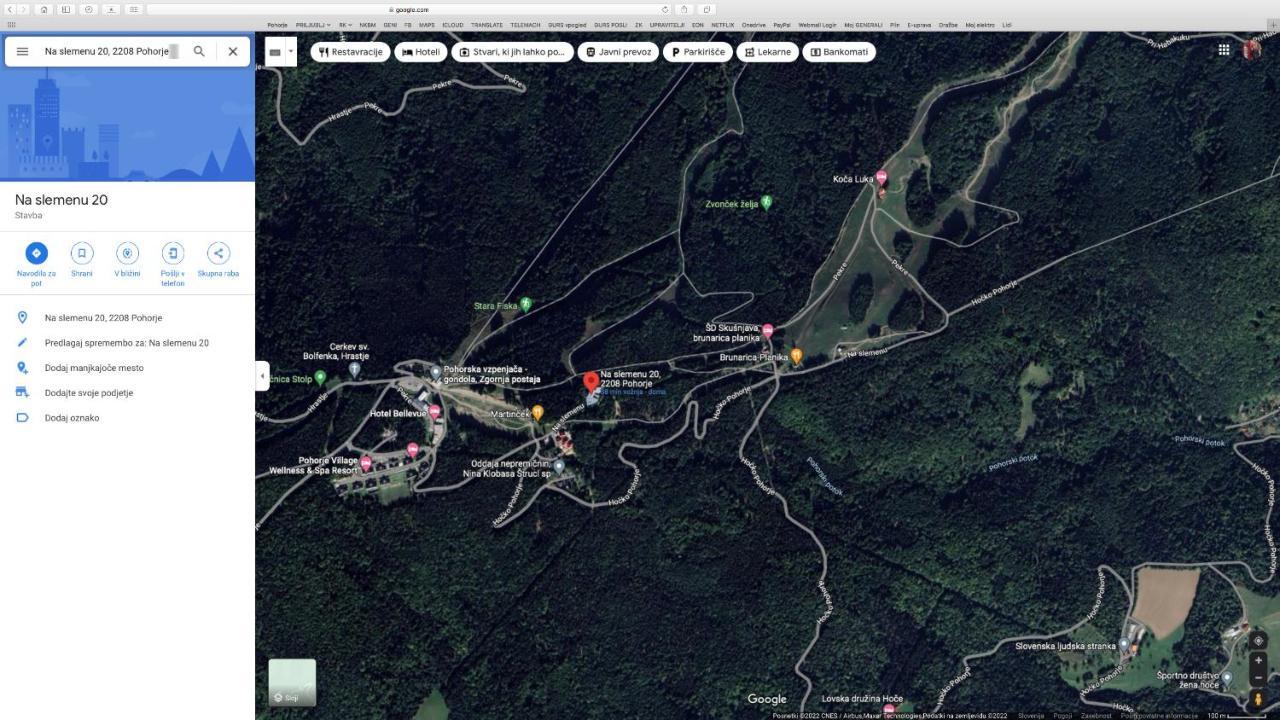Filter by Parkirišče chip

pyautogui.click(x=697, y=52)
